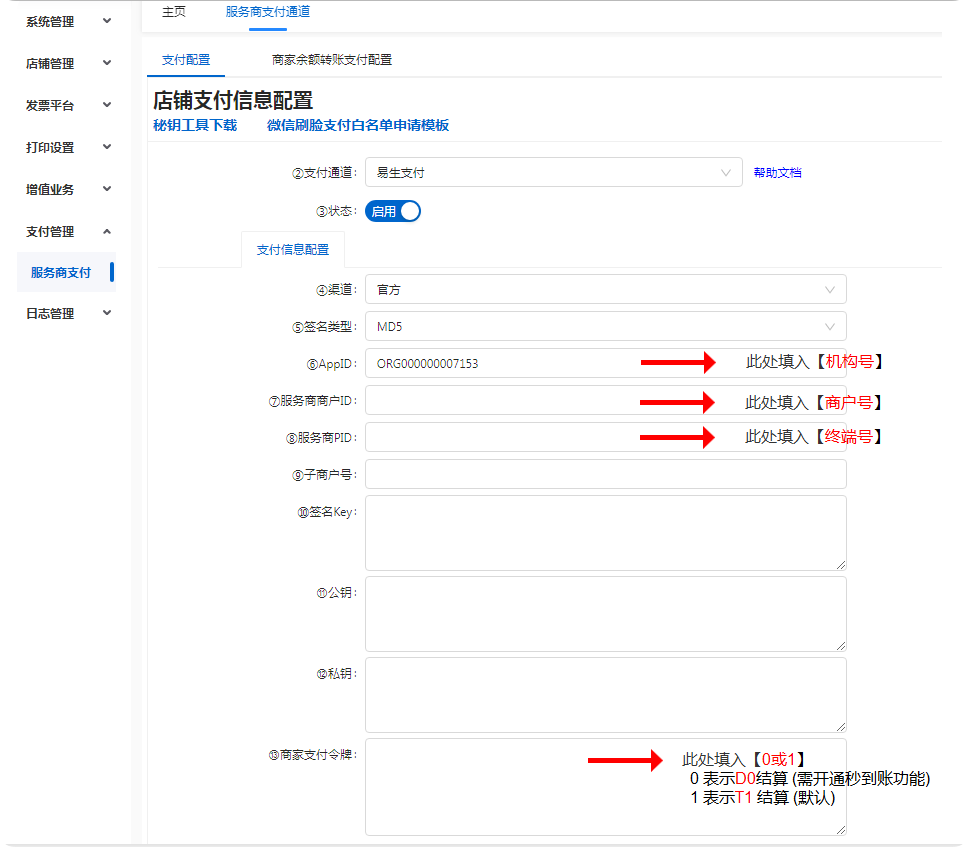Open the 签名类型 dropdown showing MD5
The height and width of the screenshot is (847, 968).
[x=606, y=327]
